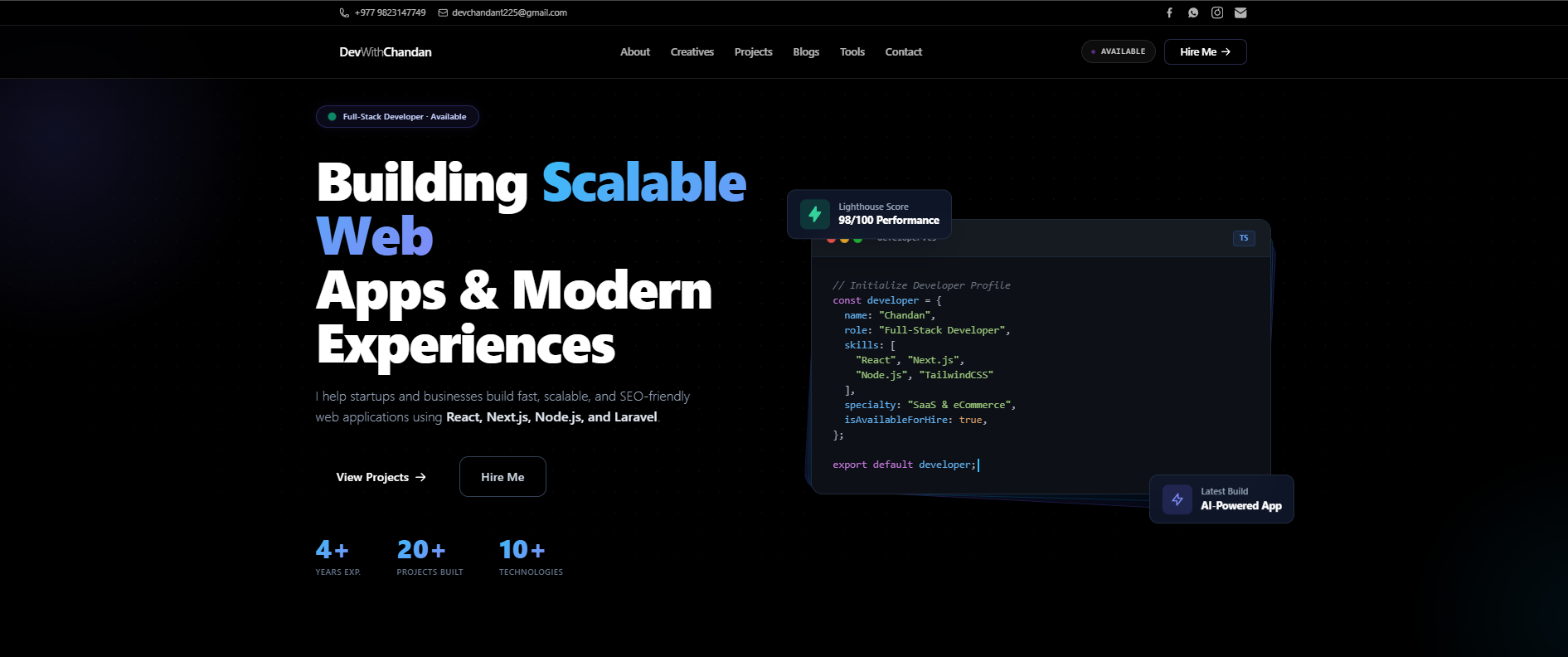This screenshot has height=657, width=1568.
Task: Open the WhatsApp icon link
Action: pos(1193,12)
